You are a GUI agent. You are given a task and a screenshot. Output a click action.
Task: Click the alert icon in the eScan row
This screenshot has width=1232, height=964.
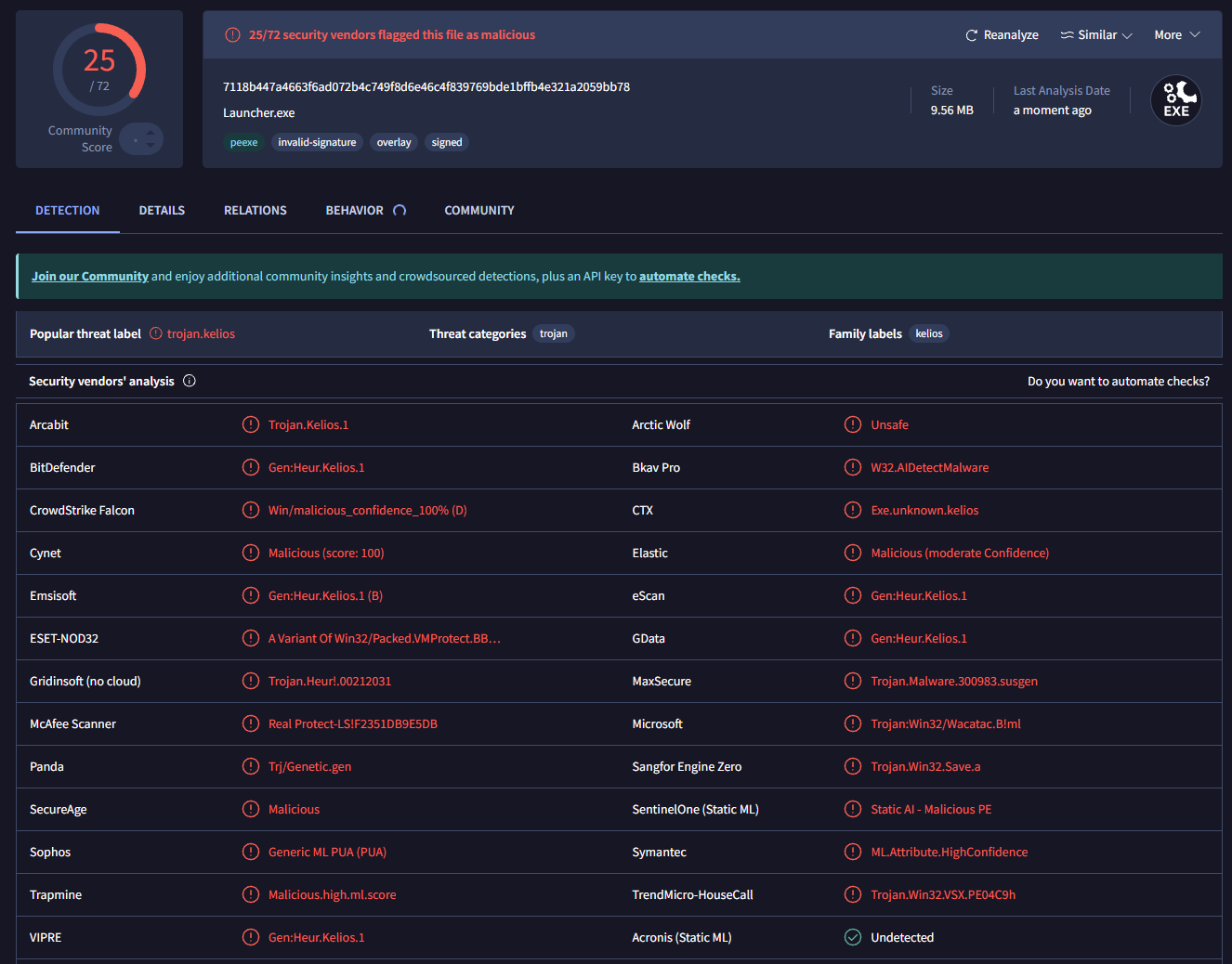pos(853,595)
